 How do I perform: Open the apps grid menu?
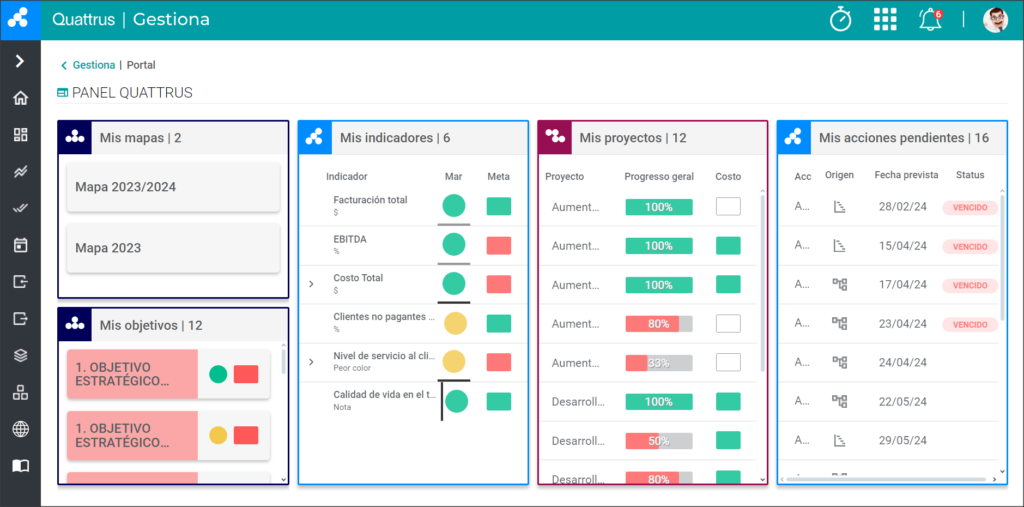pos(885,20)
